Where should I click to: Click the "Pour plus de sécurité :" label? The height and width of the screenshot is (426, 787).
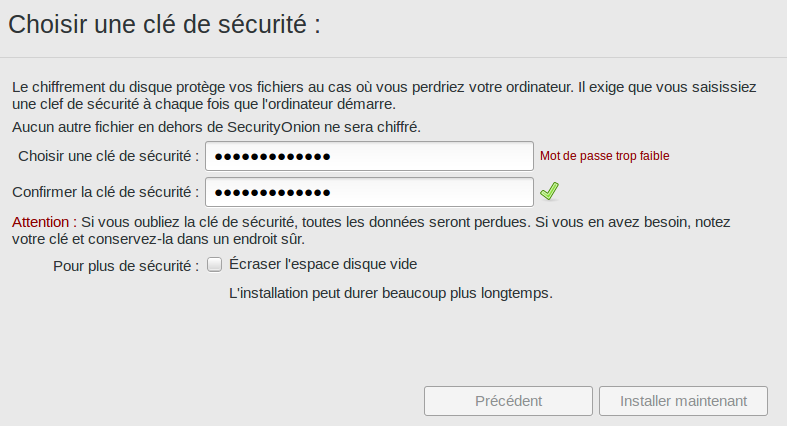(126, 265)
